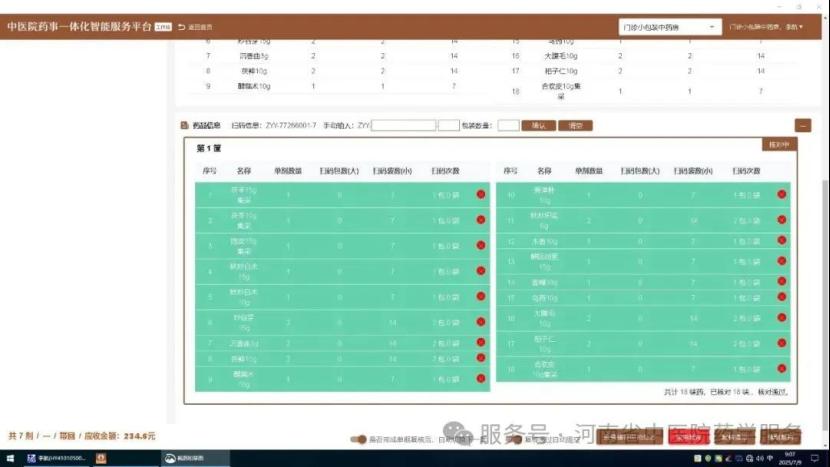The width and height of the screenshot is (830, 467).
Task: Click red delete icon in row 18
Action: [x=782, y=368]
